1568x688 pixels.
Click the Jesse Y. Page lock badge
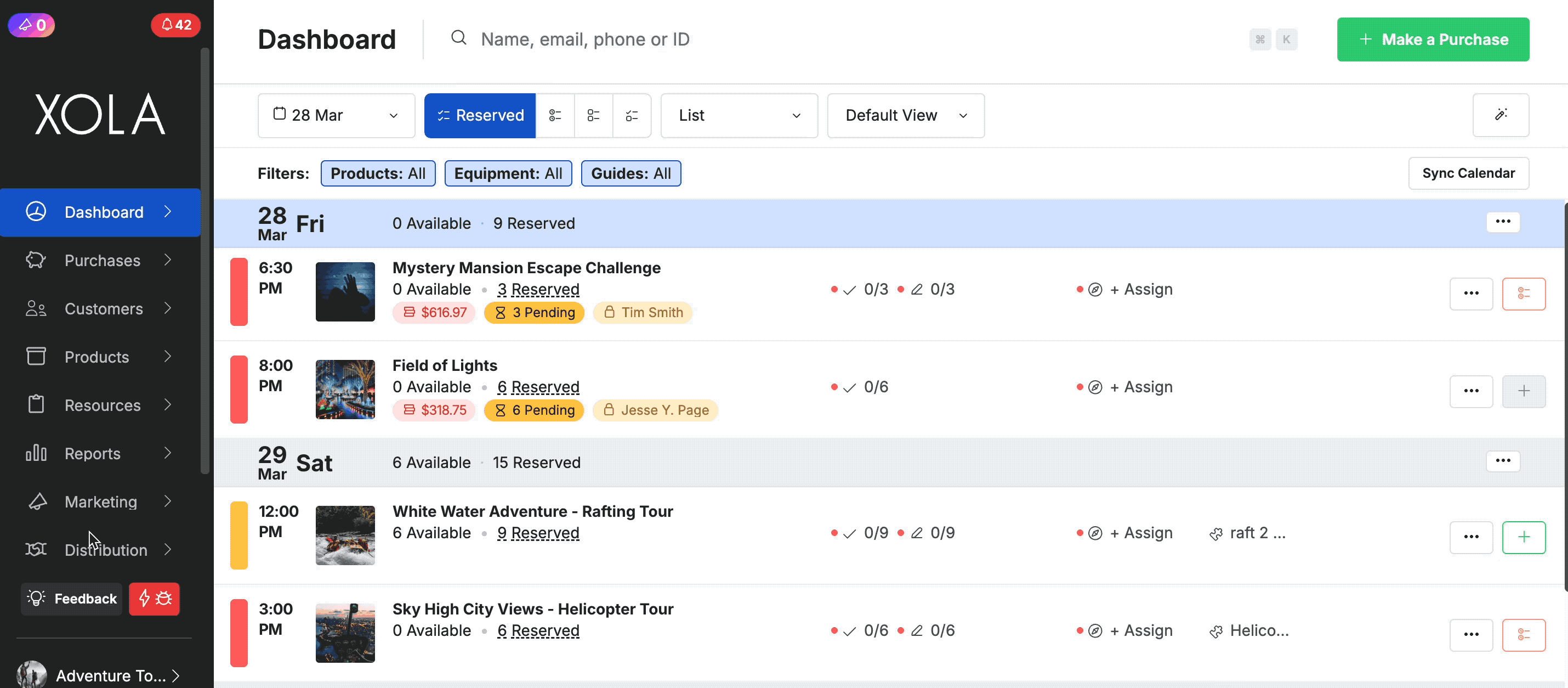tap(656, 410)
